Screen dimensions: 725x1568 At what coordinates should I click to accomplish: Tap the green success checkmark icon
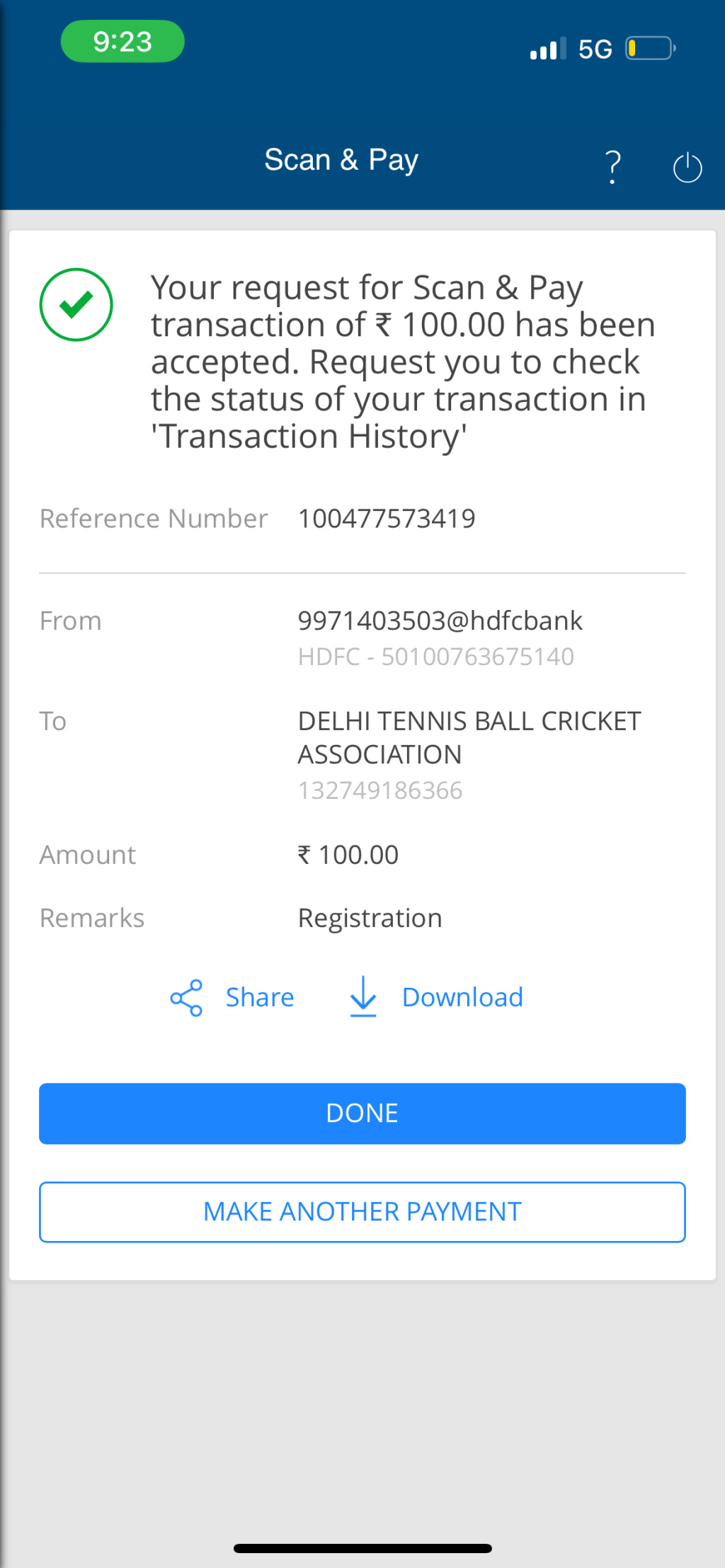76,304
